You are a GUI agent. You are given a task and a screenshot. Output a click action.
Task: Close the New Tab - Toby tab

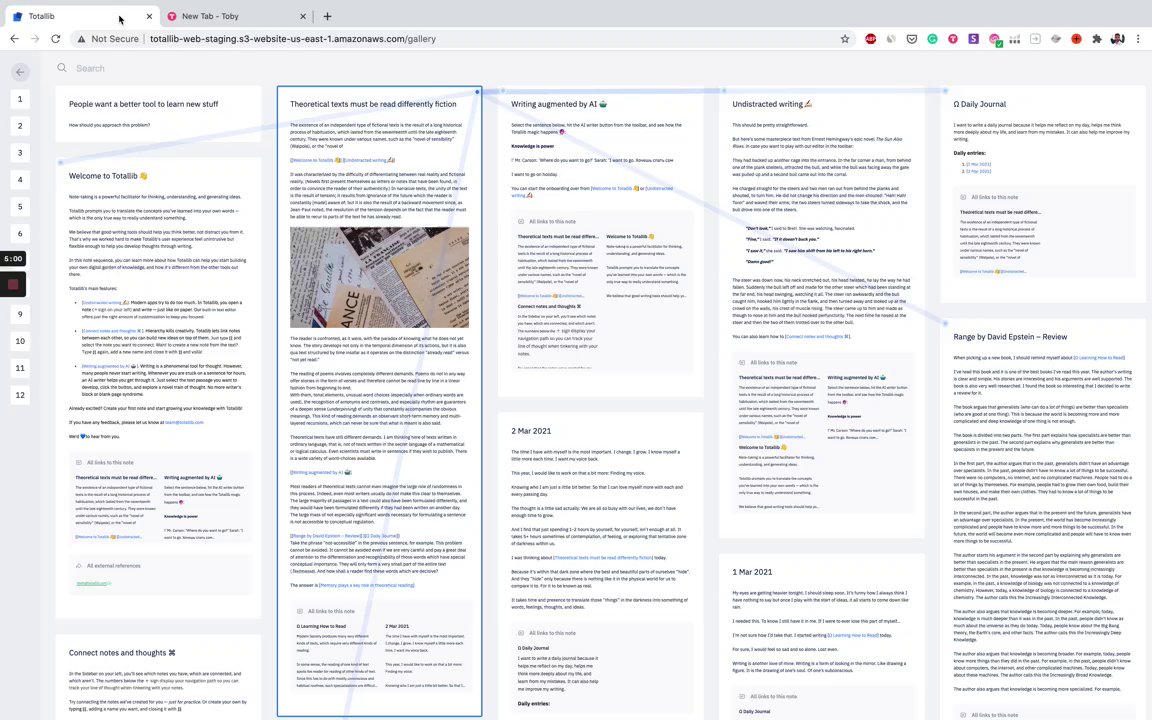tap(303, 16)
